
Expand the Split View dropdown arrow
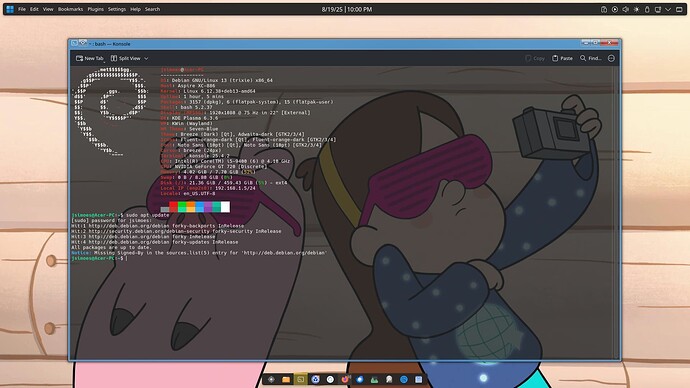(146, 59)
